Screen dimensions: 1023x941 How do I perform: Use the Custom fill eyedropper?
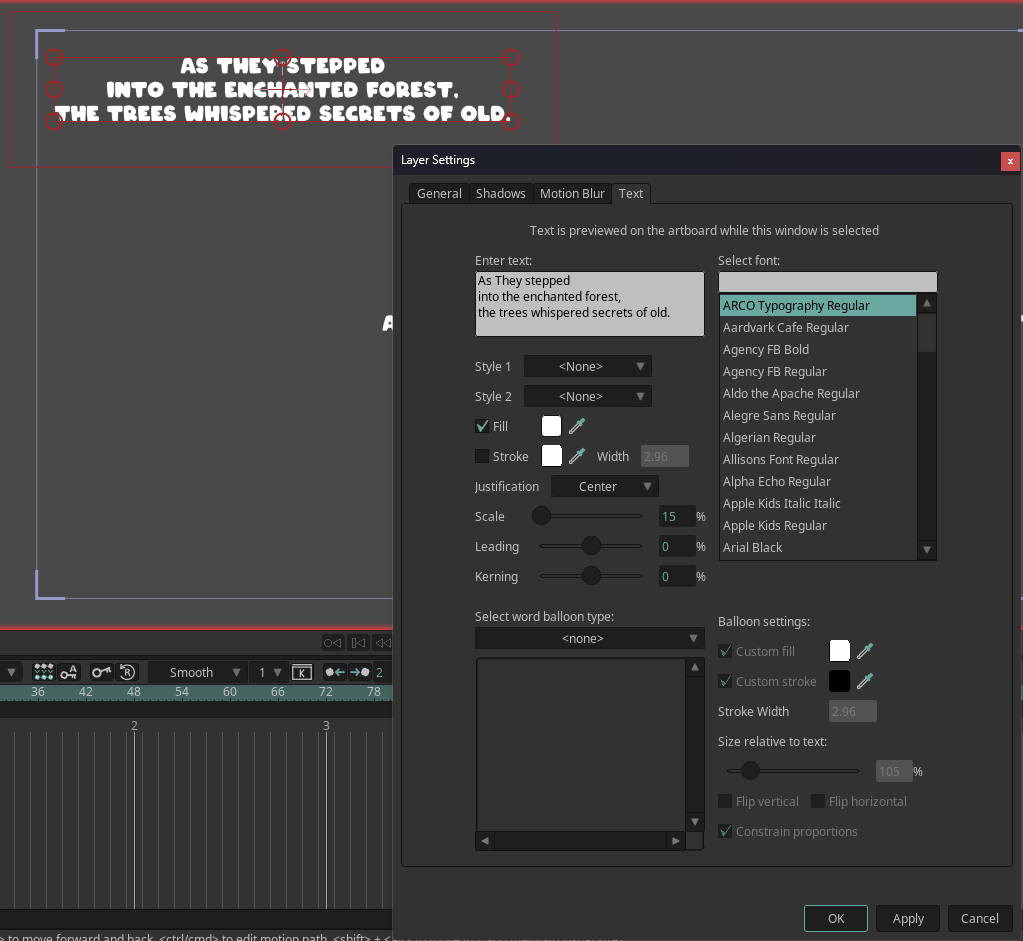865,651
